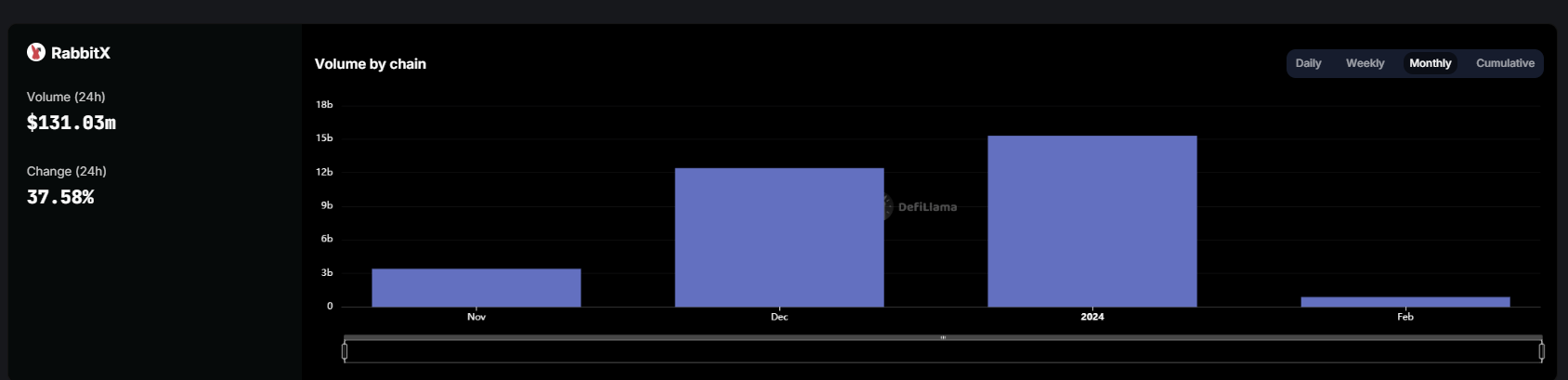This screenshot has height=380, width=1568.
Task: Select the Monthly view tab
Action: click(x=1430, y=63)
